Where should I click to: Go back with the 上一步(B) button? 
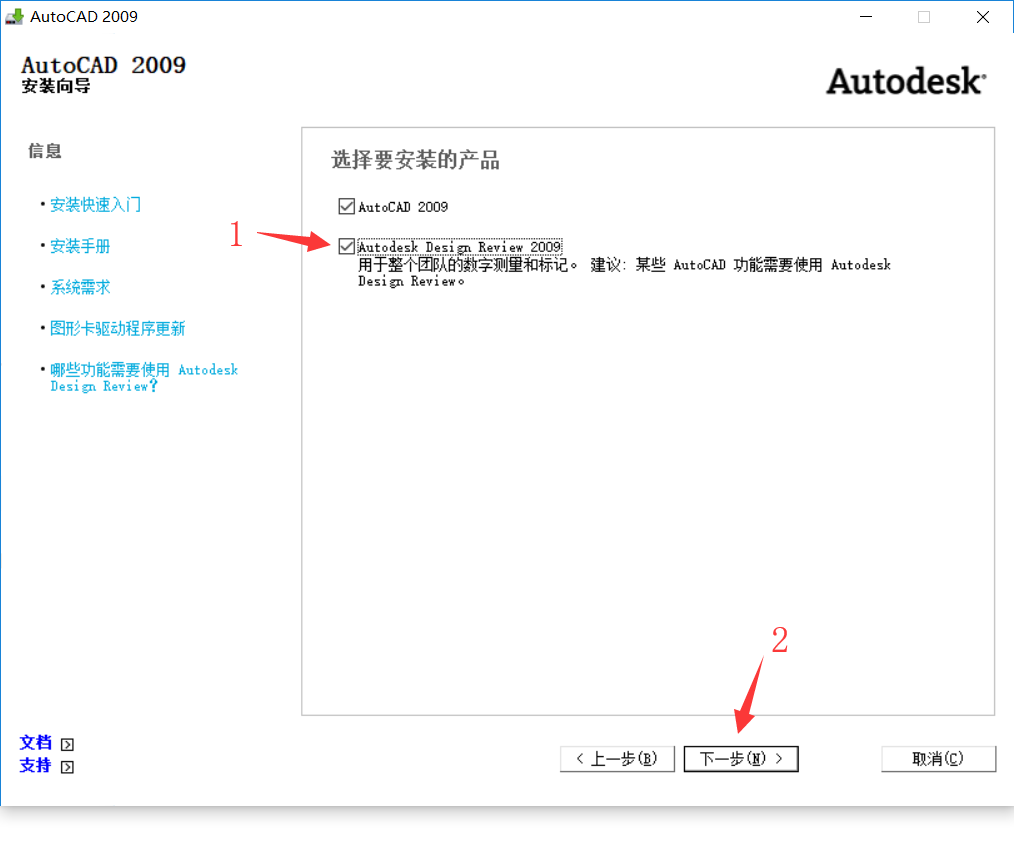click(617, 759)
